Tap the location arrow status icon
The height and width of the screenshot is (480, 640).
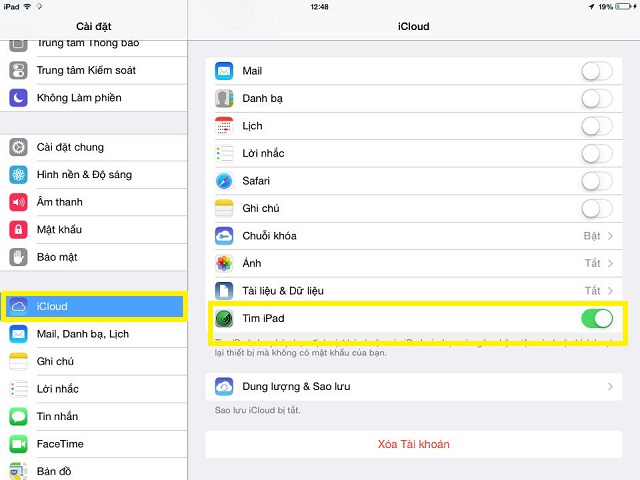coord(591,7)
